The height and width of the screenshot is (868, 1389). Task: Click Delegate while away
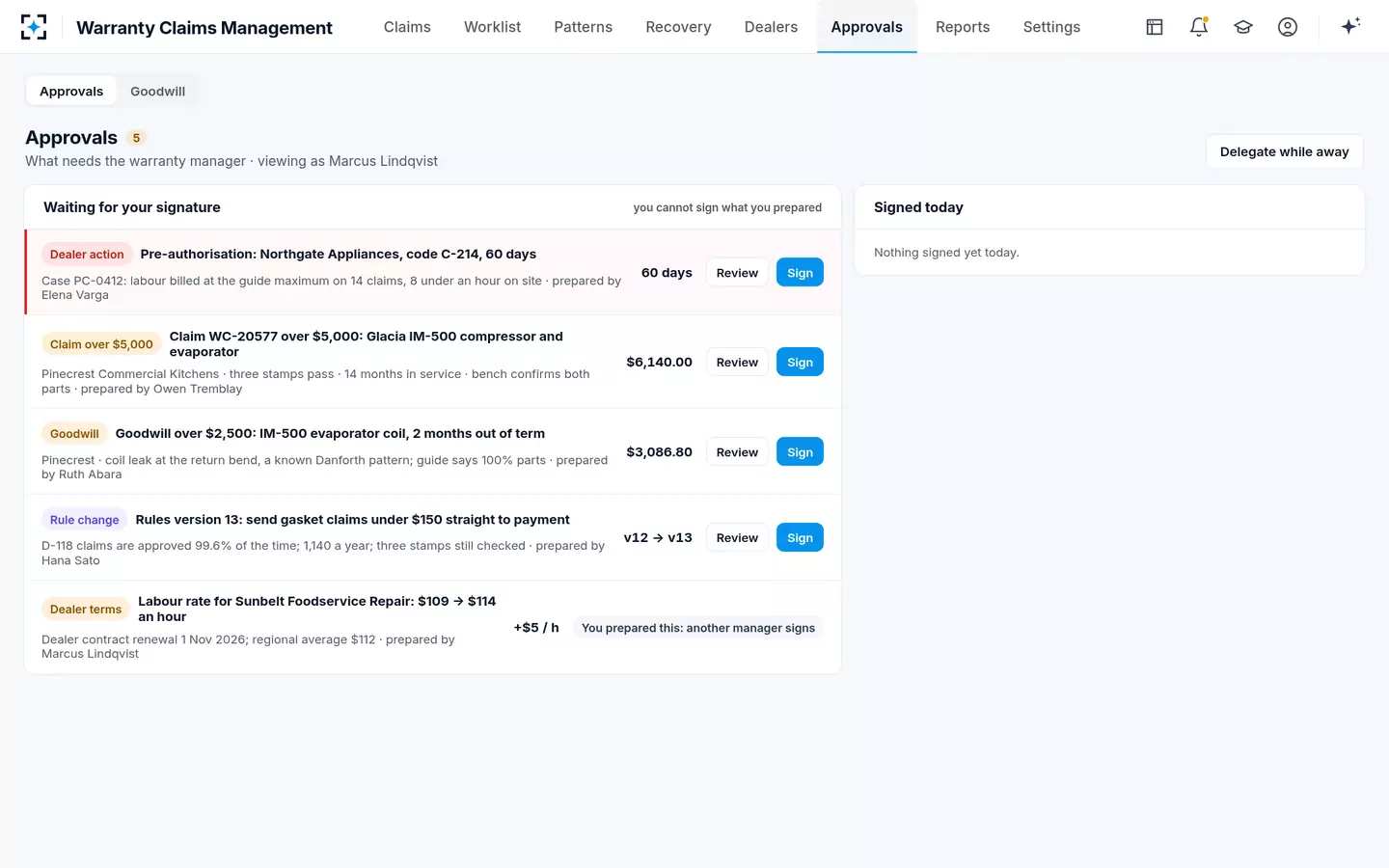[x=1284, y=151]
